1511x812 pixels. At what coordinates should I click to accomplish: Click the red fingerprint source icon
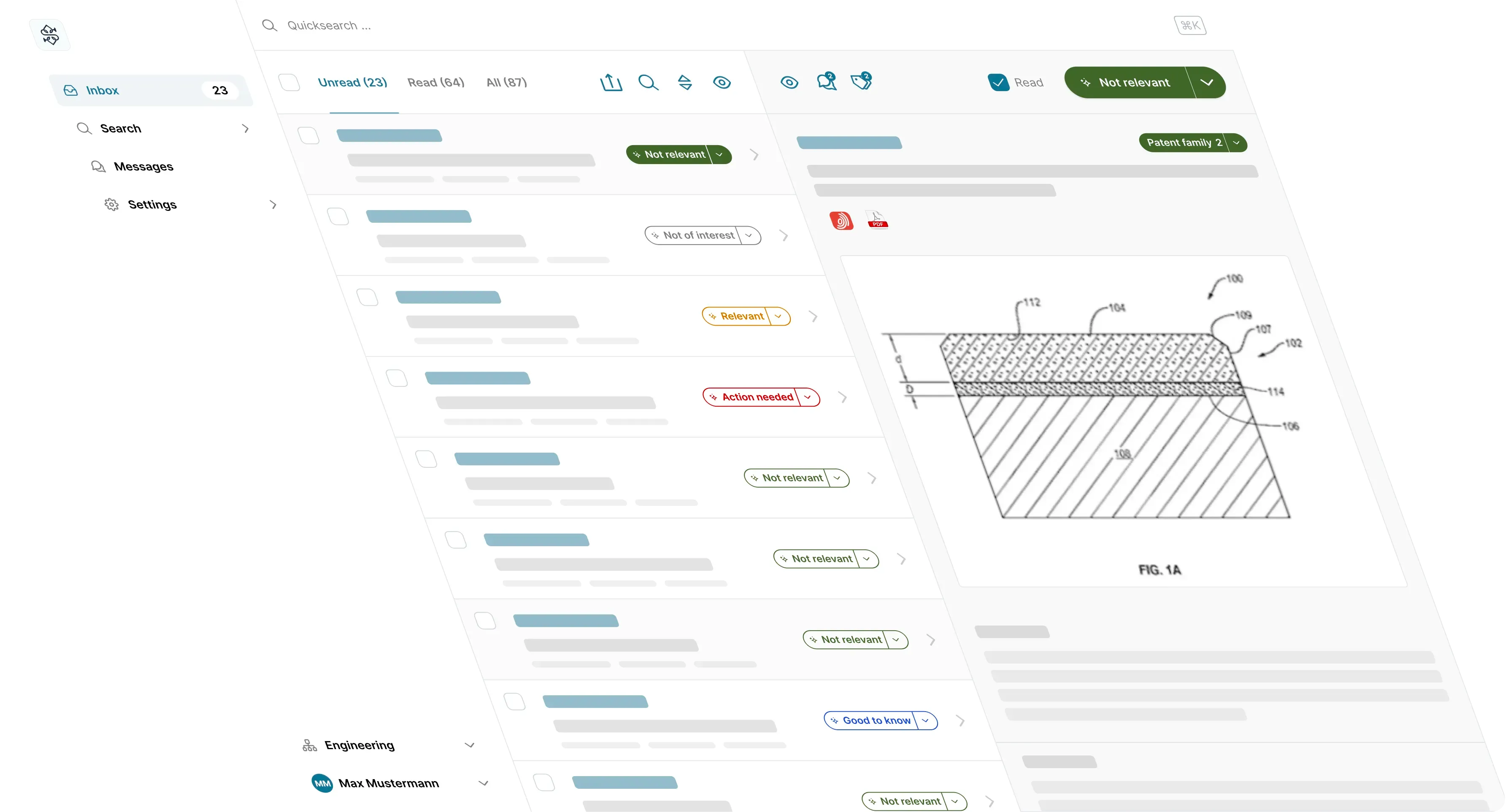pos(841,221)
